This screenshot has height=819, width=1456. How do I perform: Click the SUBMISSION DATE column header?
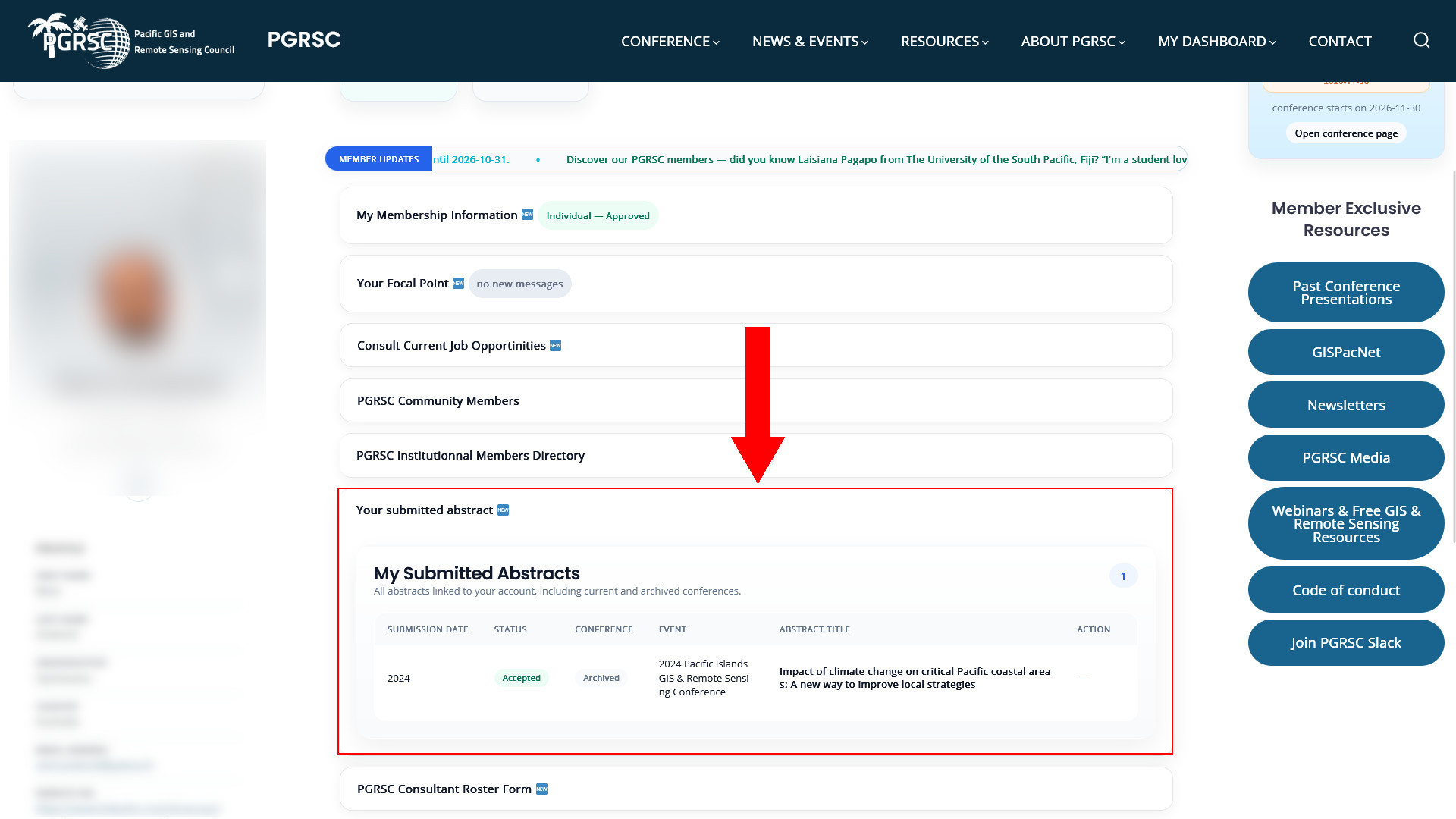point(428,629)
